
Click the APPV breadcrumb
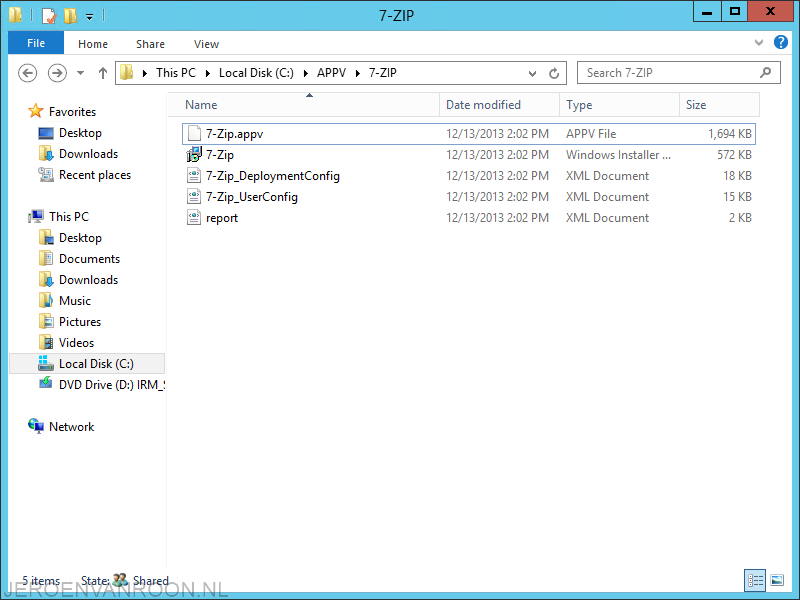(331, 73)
